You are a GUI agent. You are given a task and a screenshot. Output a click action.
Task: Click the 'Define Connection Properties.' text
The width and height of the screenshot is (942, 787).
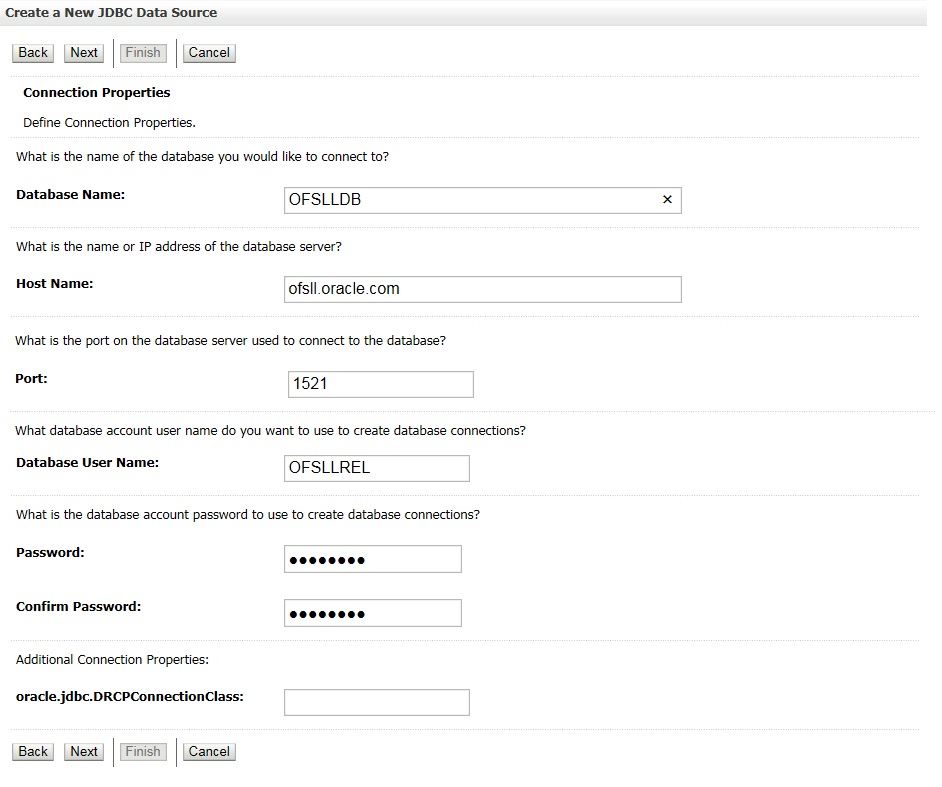tap(109, 123)
